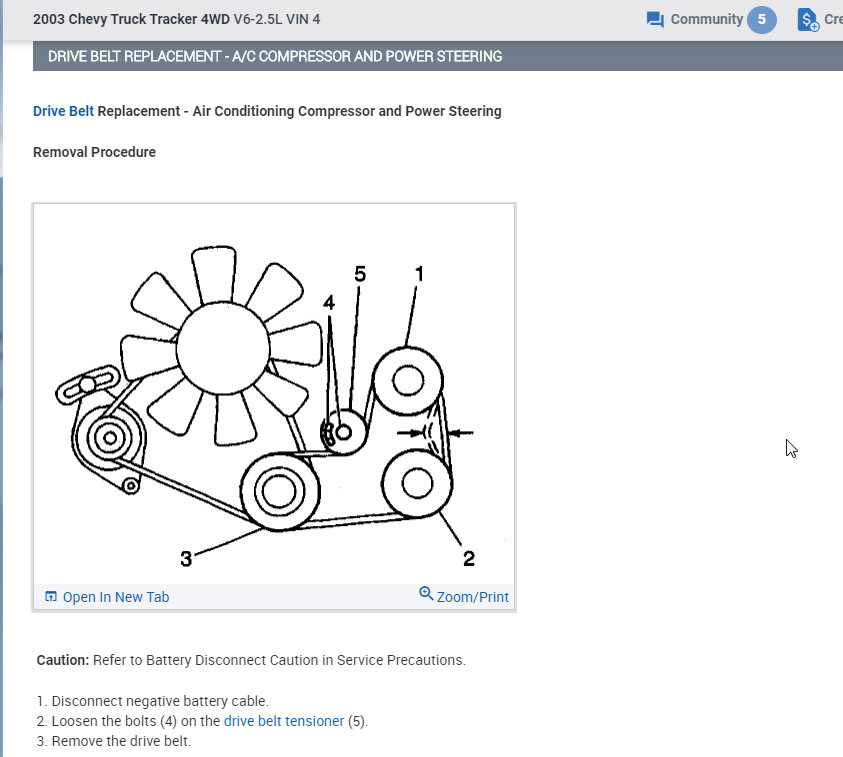Open the Zoom/Print view of the diagram
The image size is (843, 757).
click(x=472, y=597)
